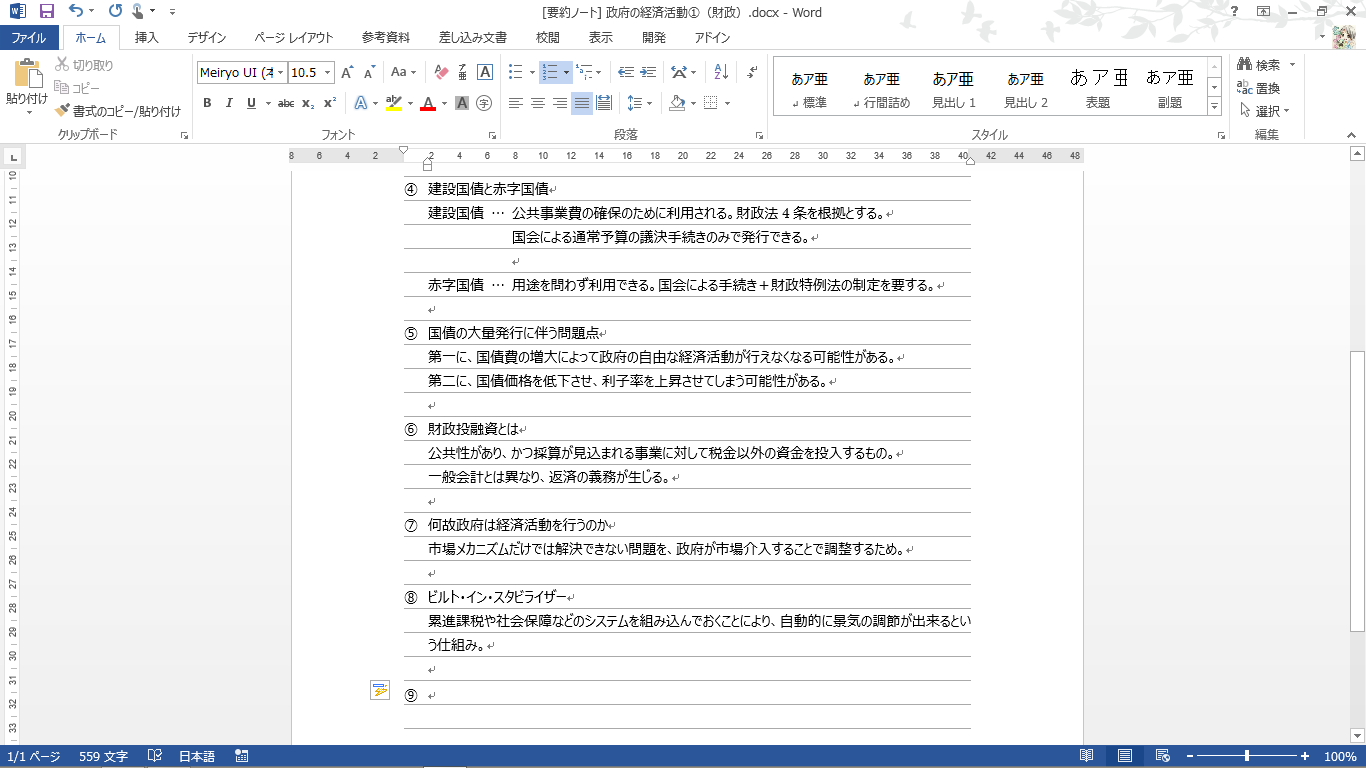
Task: Increase the paragraph indent
Action: pos(648,72)
